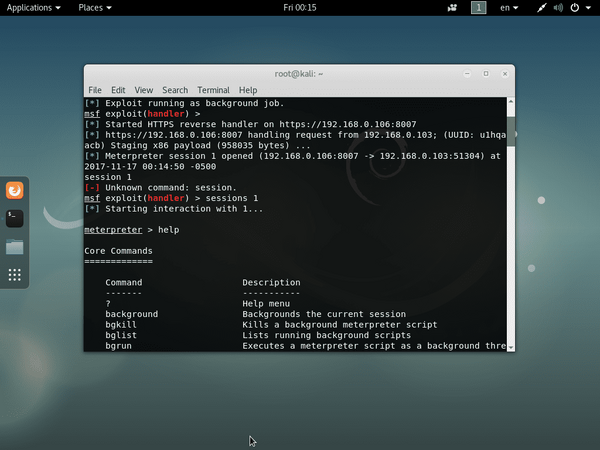Click the 'Description' column header
Image resolution: width=600 pixels, height=450 pixels.
point(271,282)
